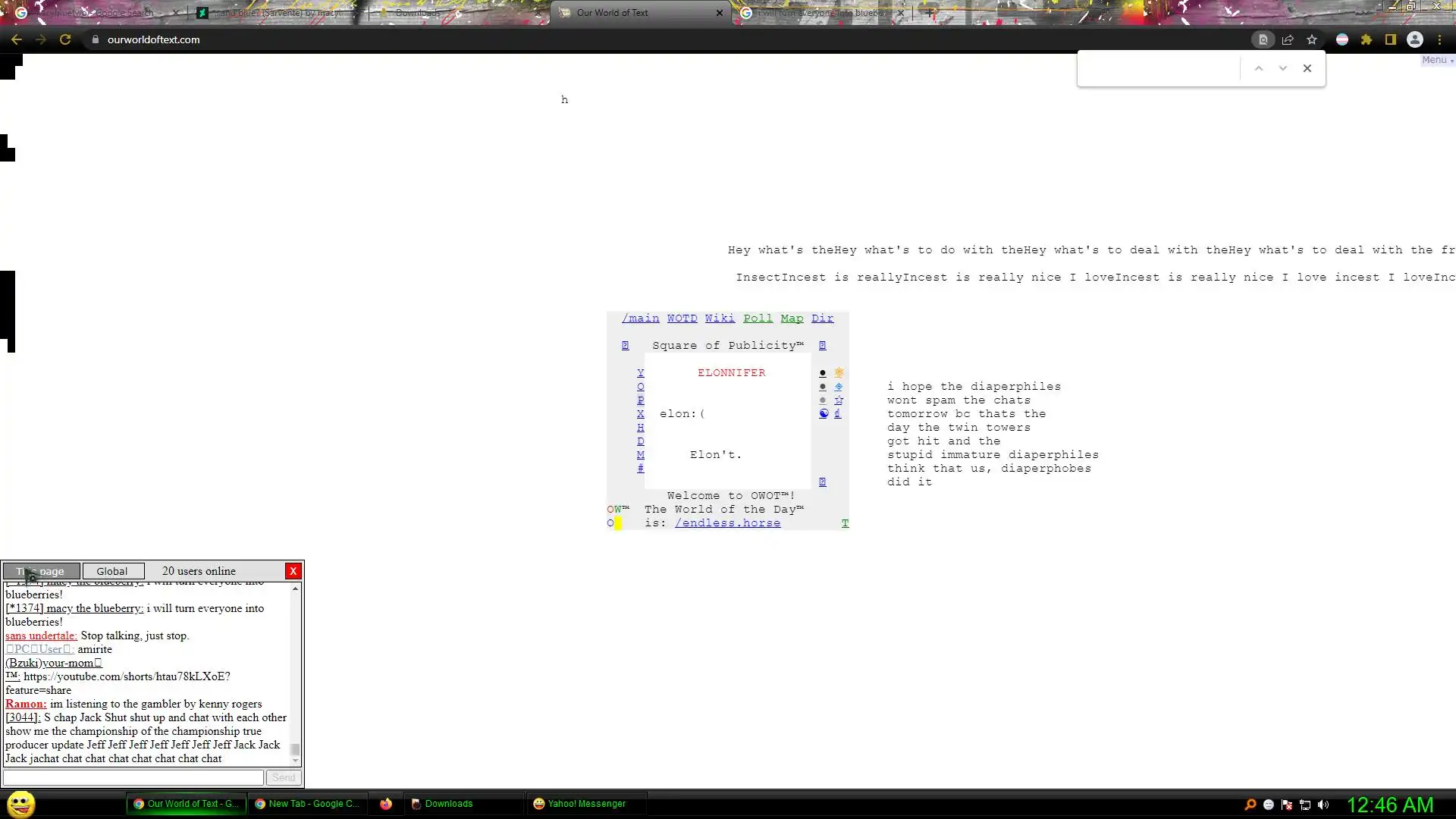The height and width of the screenshot is (819, 1456).
Task: Click the reload page icon
Action: 65,39
